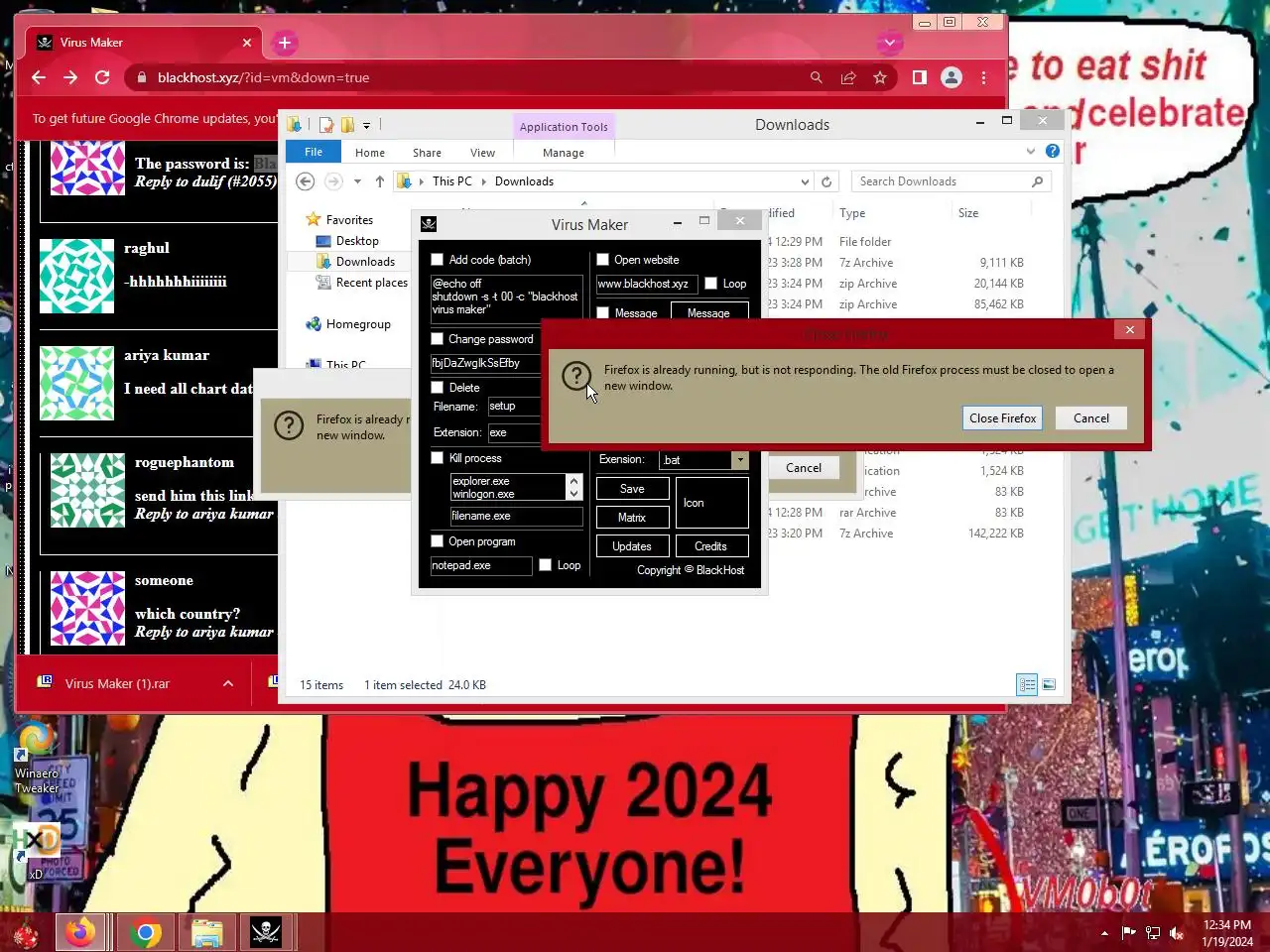Show hidden tray icons arrow
The image size is (1270, 952).
click(x=1104, y=933)
